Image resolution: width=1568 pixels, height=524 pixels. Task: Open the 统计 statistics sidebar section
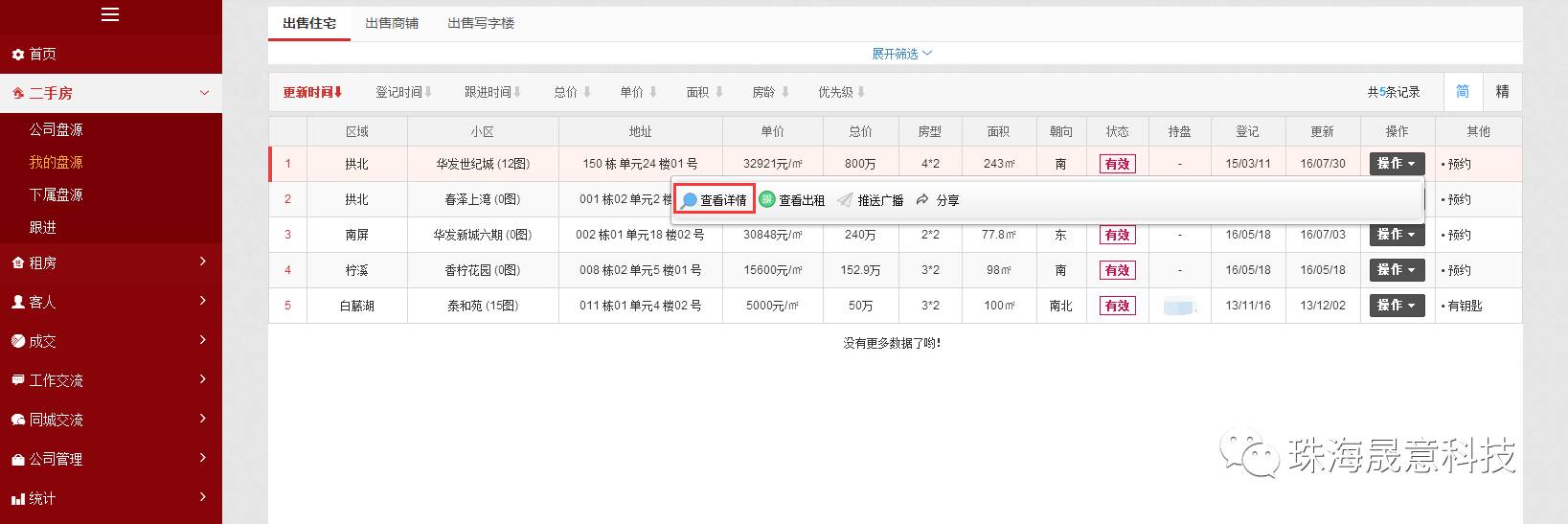[42, 498]
